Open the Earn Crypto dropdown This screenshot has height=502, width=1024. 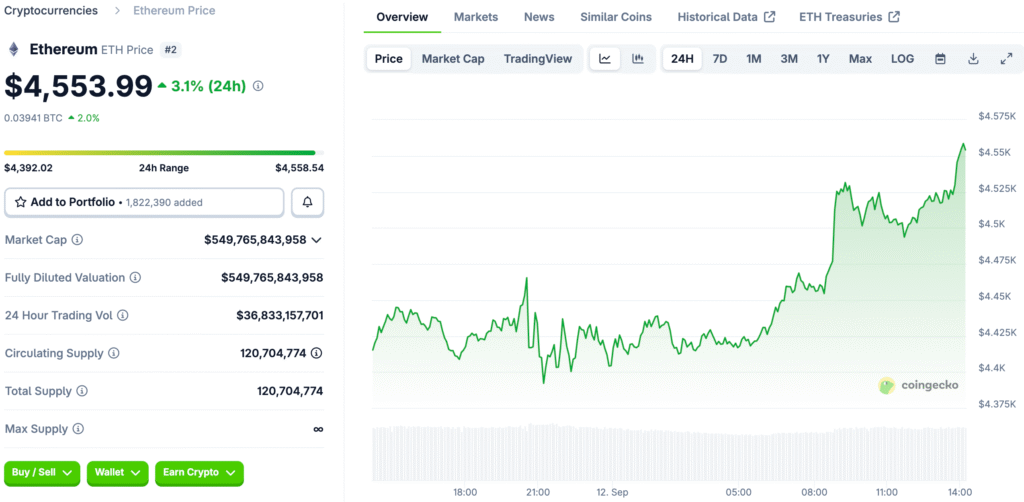(199, 473)
